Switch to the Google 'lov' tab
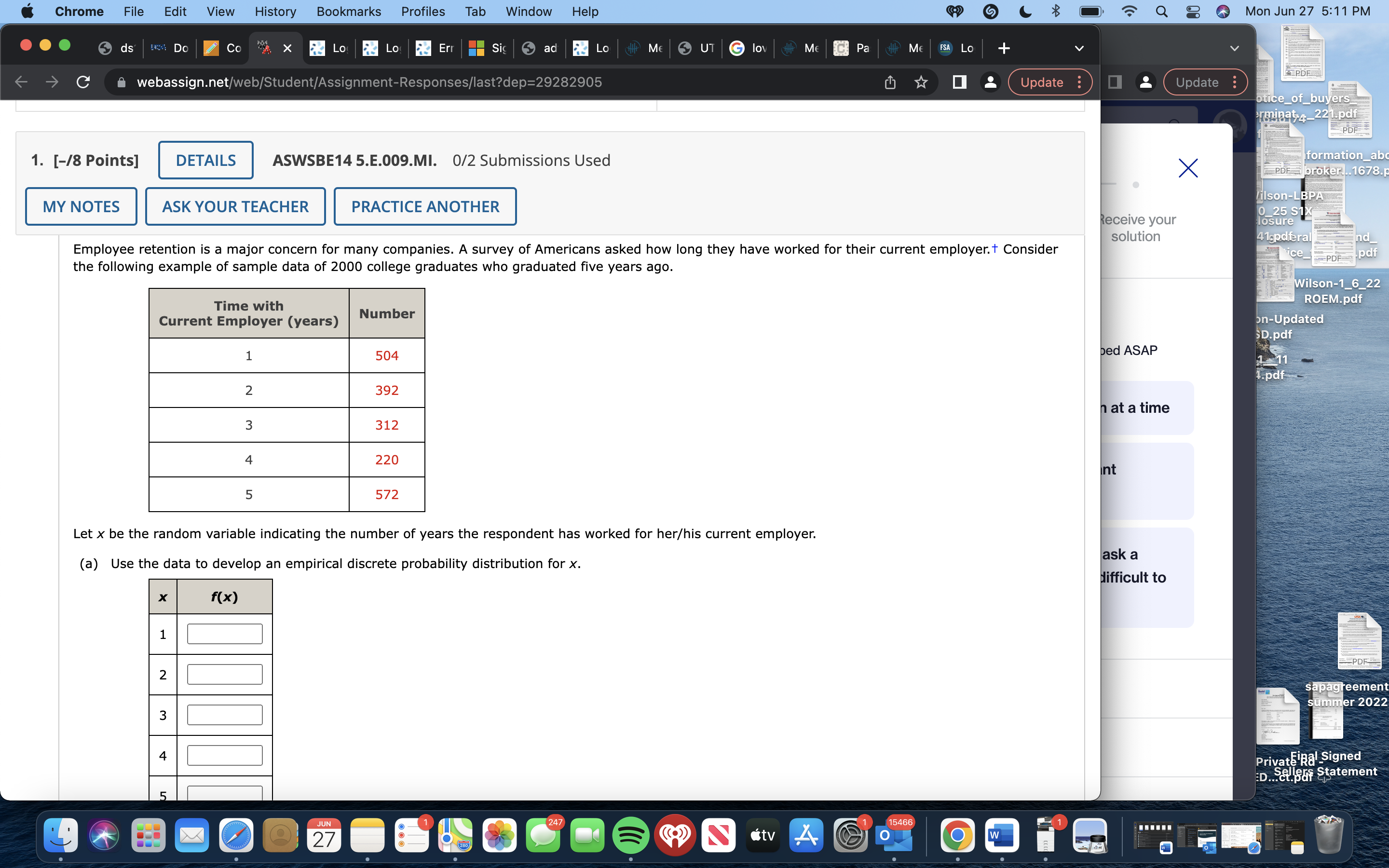This screenshot has width=1389, height=868. coord(749,48)
